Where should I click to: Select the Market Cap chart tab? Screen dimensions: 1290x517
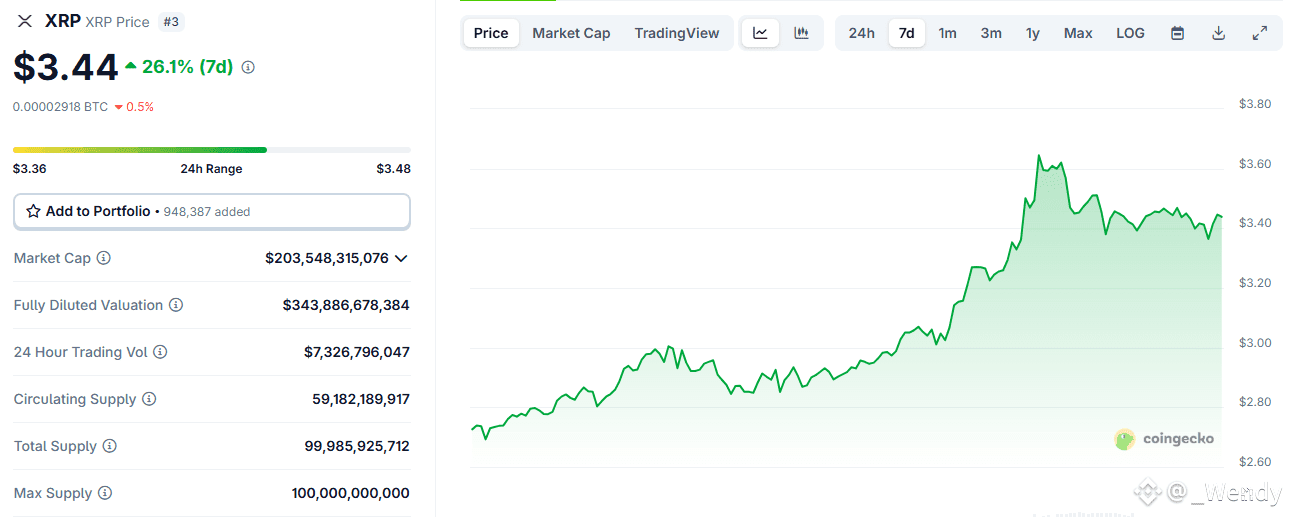click(571, 33)
